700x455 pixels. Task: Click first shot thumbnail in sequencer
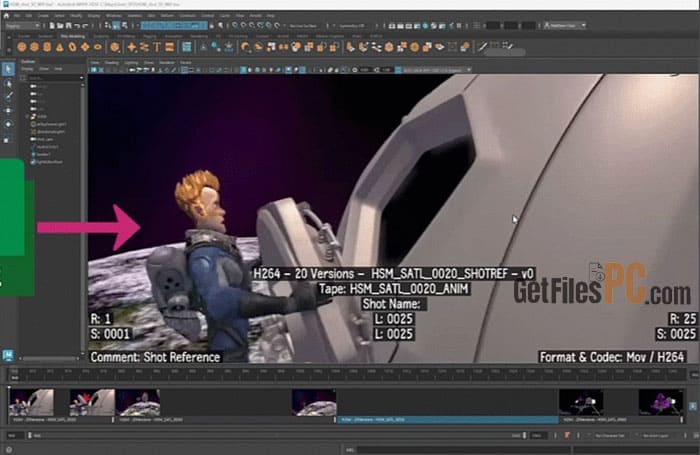31,402
